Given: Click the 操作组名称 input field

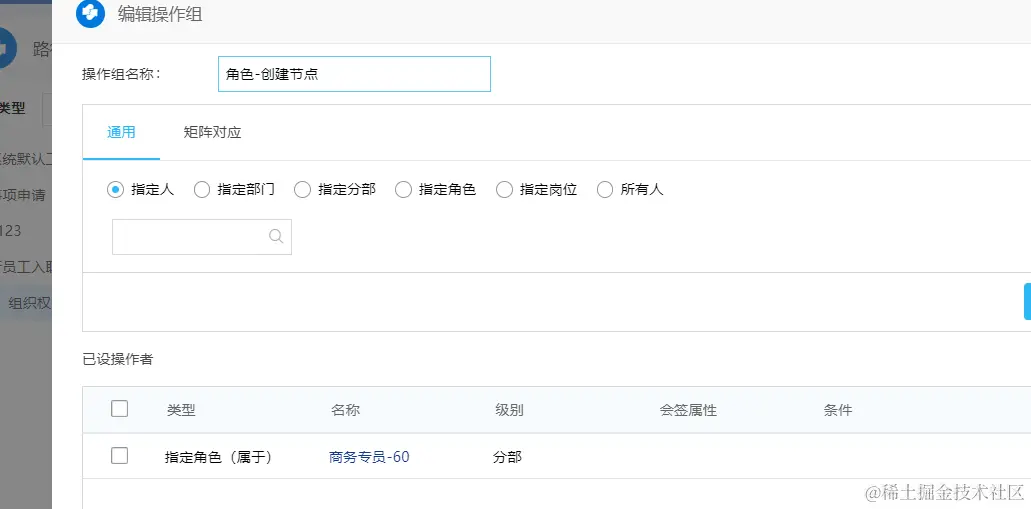Looking at the screenshot, I should (x=354, y=74).
